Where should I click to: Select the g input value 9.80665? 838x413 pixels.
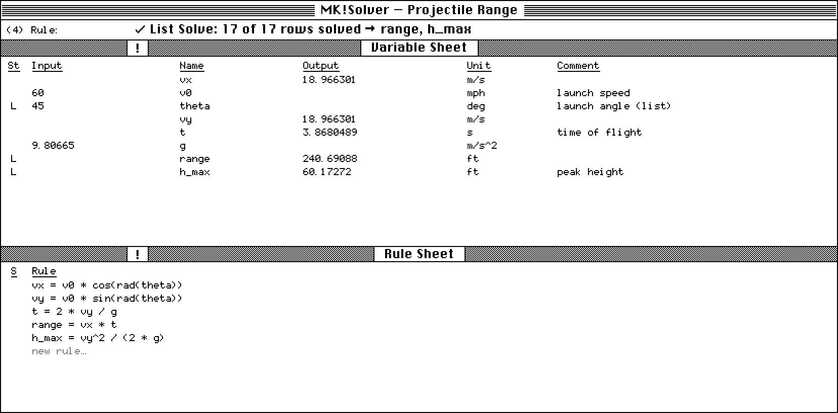pyautogui.click(x=53, y=145)
